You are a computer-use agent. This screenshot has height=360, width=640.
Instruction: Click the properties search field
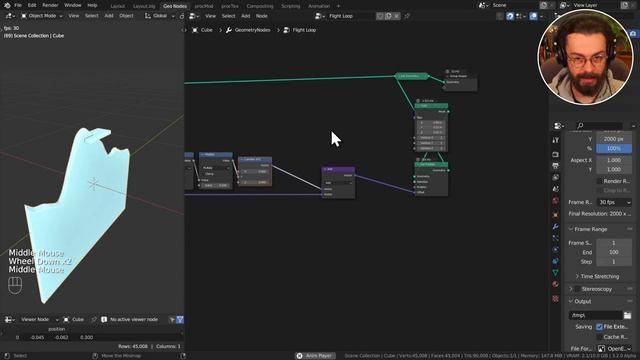599,126
